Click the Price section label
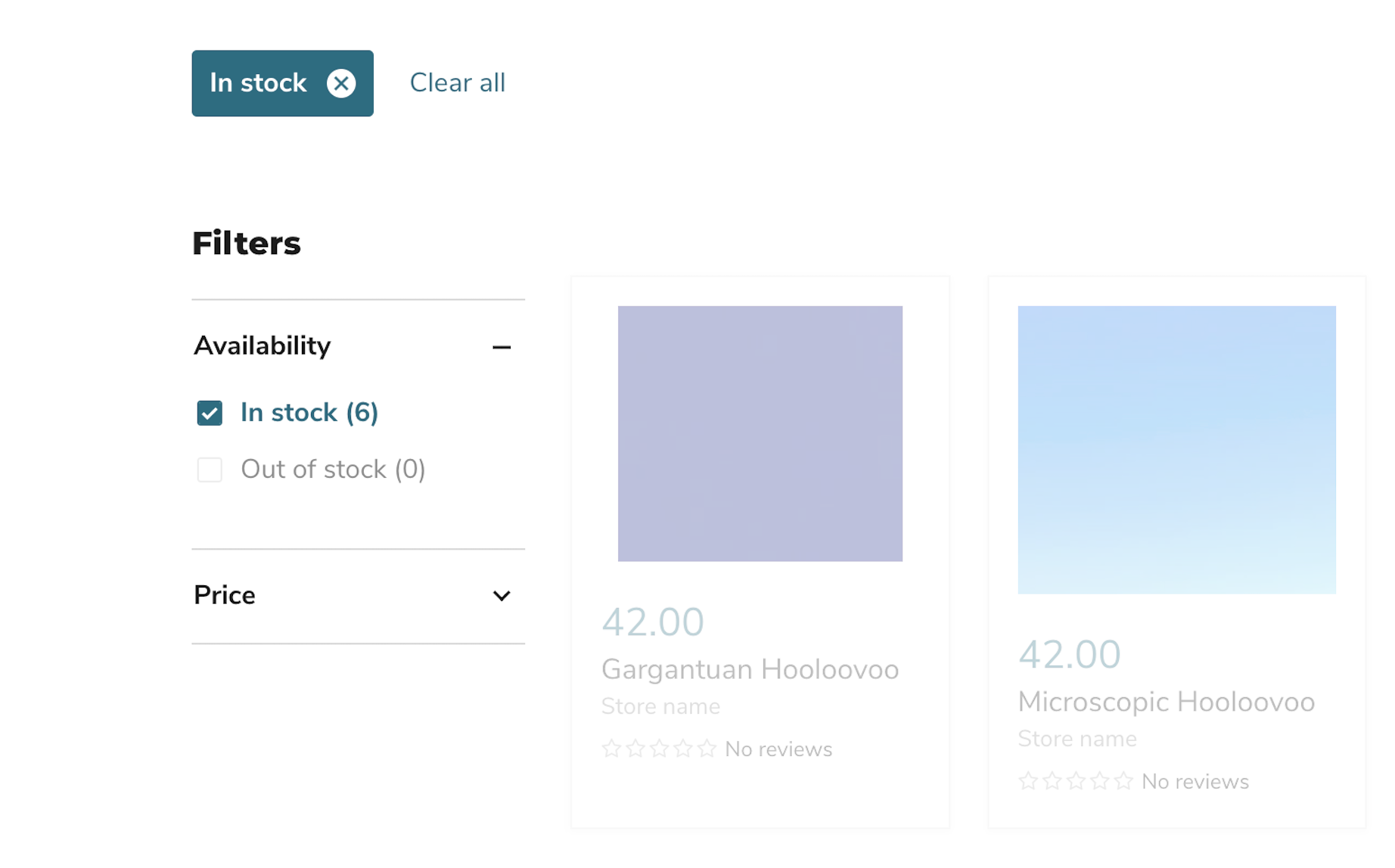The image size is (1395, 868). coord(225,596)
